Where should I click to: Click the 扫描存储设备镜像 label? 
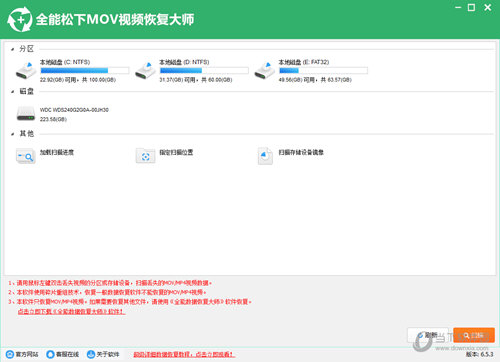coord(301,152)
